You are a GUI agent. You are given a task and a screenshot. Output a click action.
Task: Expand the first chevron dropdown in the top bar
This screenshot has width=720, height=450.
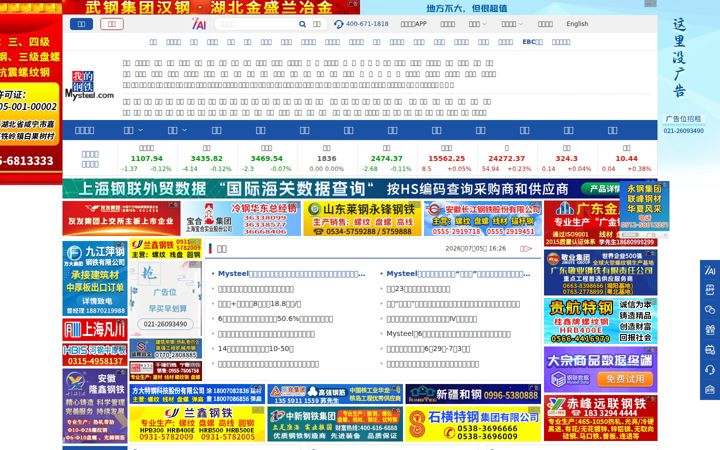click(x=478, y=24)
